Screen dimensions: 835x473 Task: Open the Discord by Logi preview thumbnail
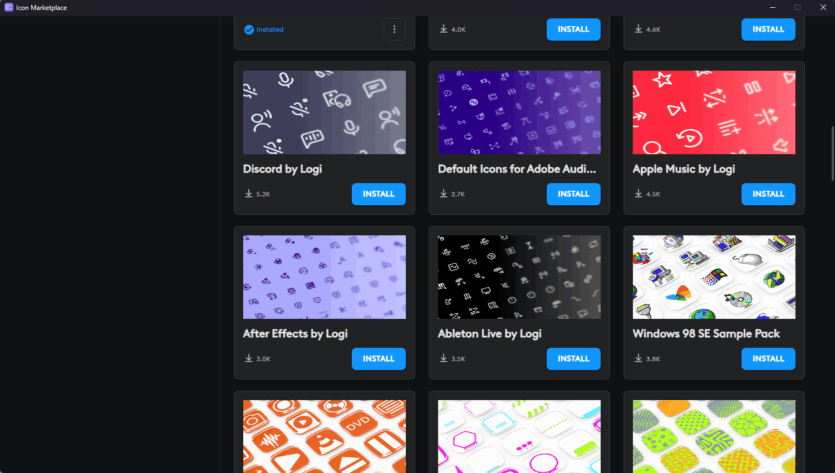[324, 112]
